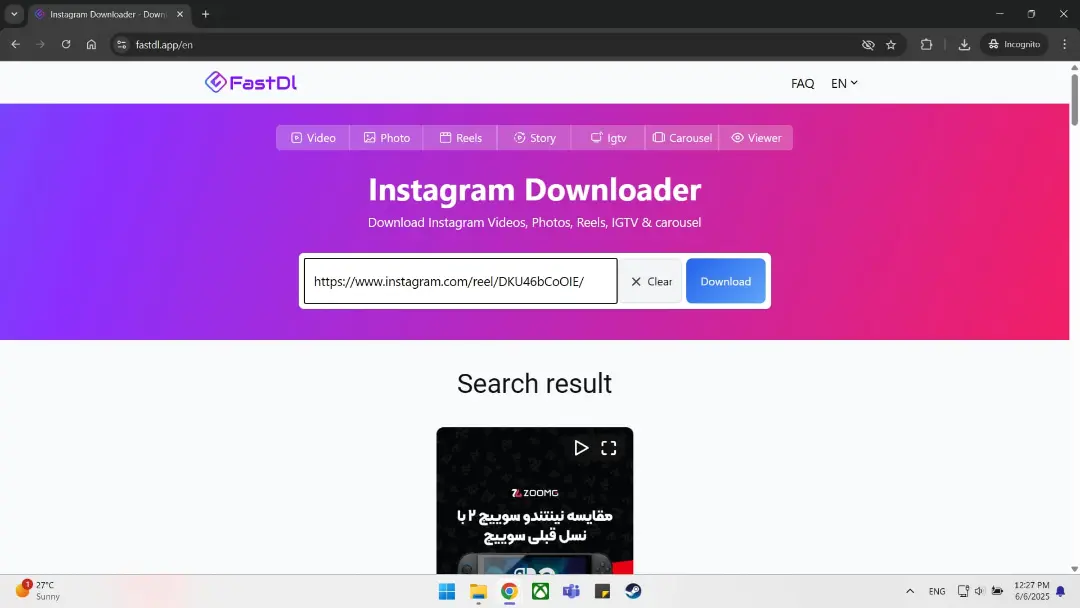This screenshot has height=608, width=1080.
Task: Open network settings from the tray
Action: (963, 591)
